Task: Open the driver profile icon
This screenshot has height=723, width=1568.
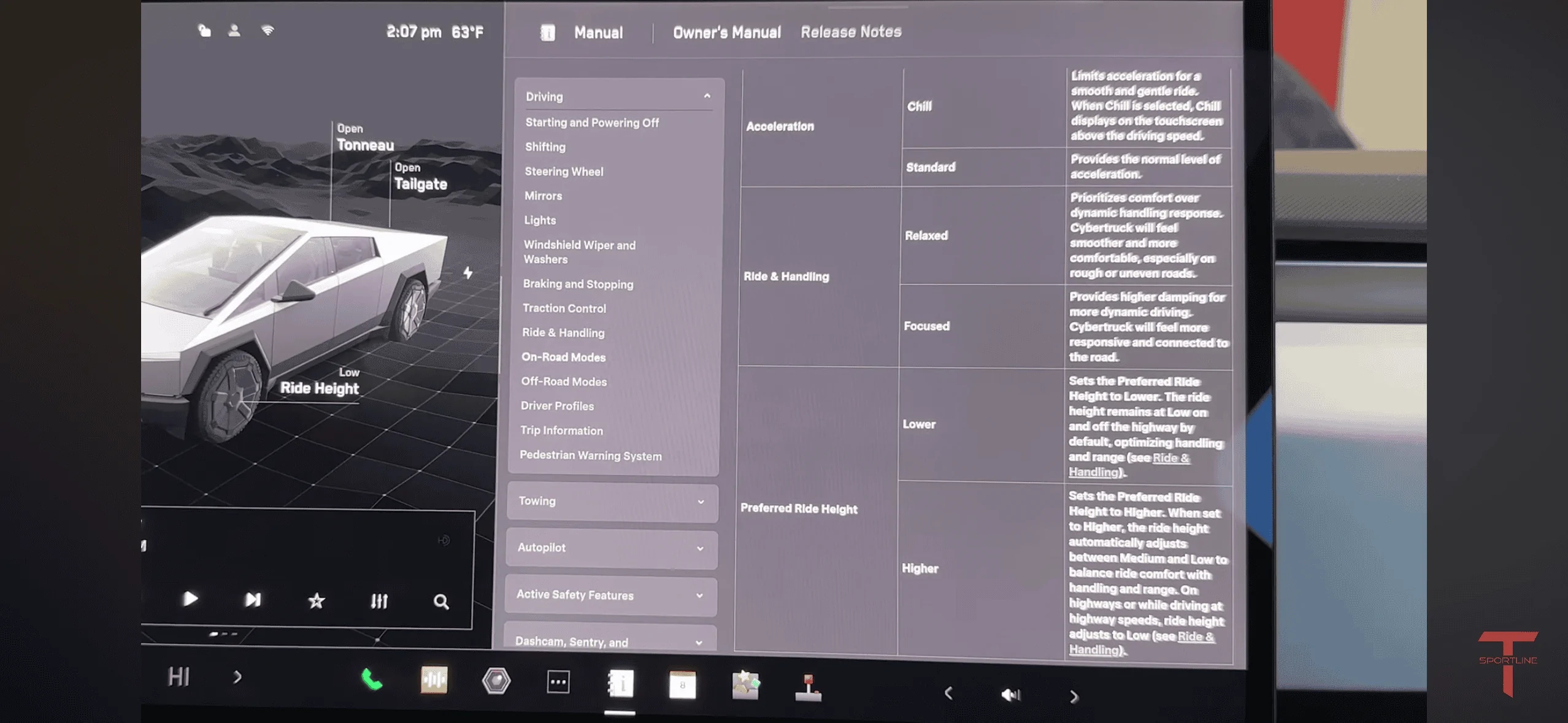Action: tap(234, 31)
